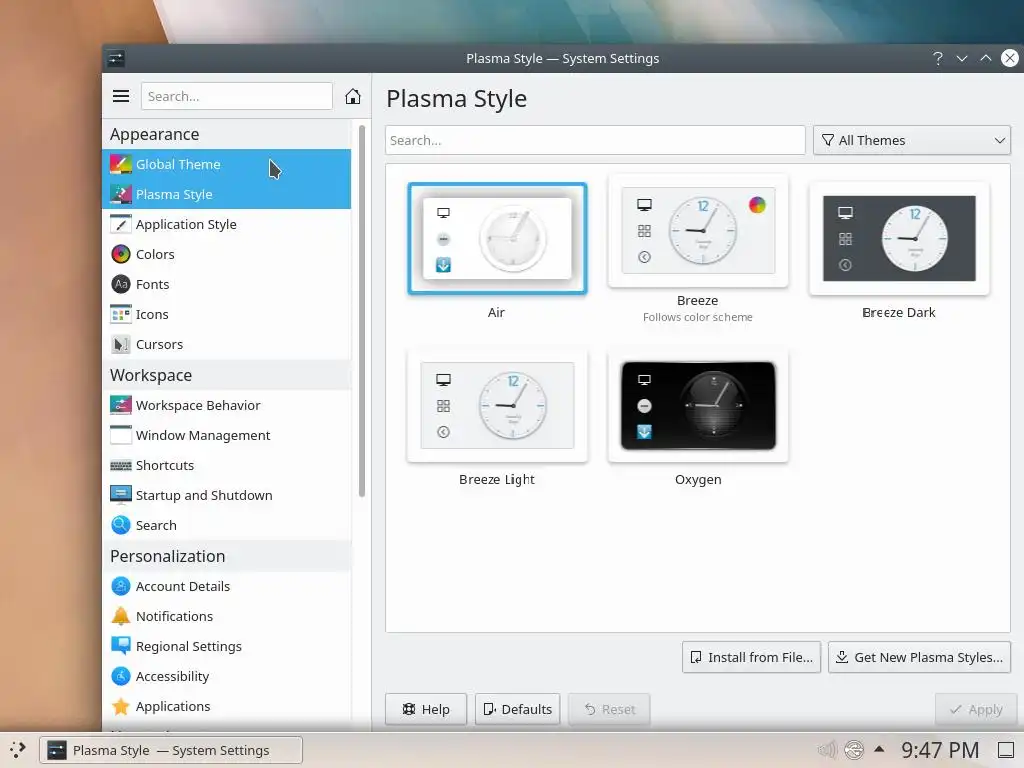Go to the home overview icon
Image resolution: width=1024 pixels, height=768 pixels.
353,97
